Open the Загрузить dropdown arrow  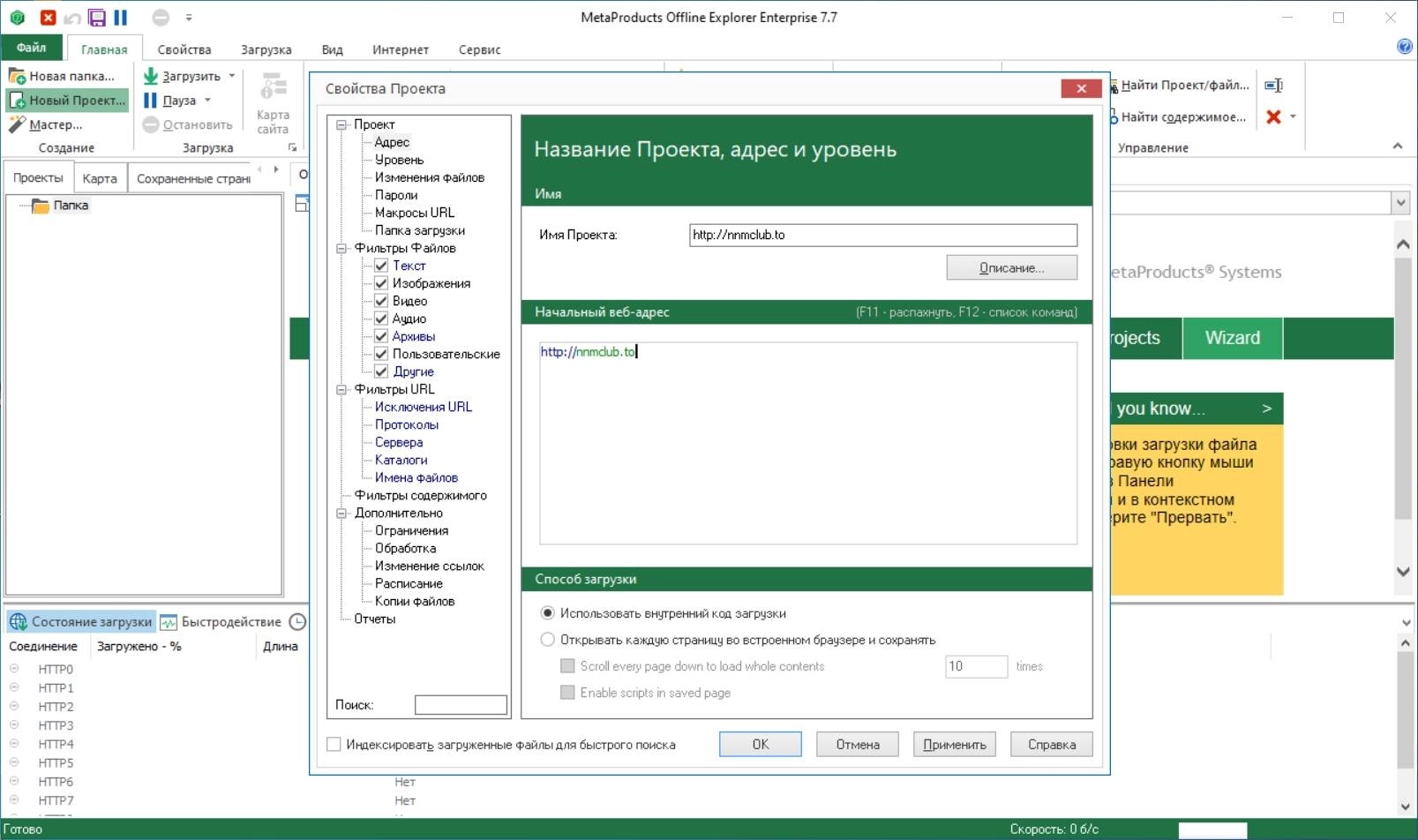pos(232,76)
